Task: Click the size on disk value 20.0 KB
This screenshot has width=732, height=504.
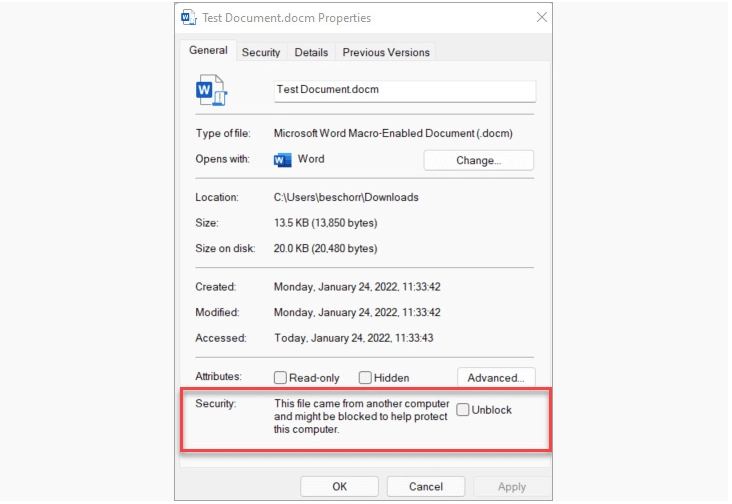Action: click(x=325, y=248)
